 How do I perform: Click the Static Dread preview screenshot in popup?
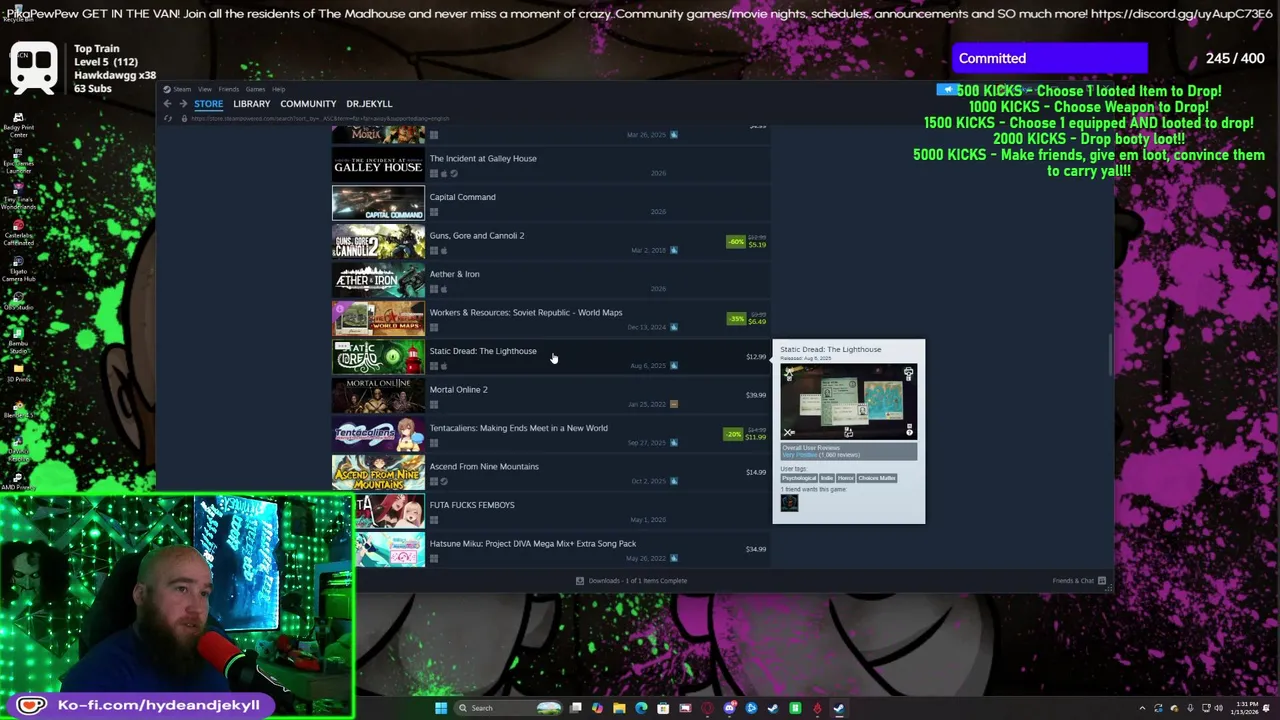[849, 401]
